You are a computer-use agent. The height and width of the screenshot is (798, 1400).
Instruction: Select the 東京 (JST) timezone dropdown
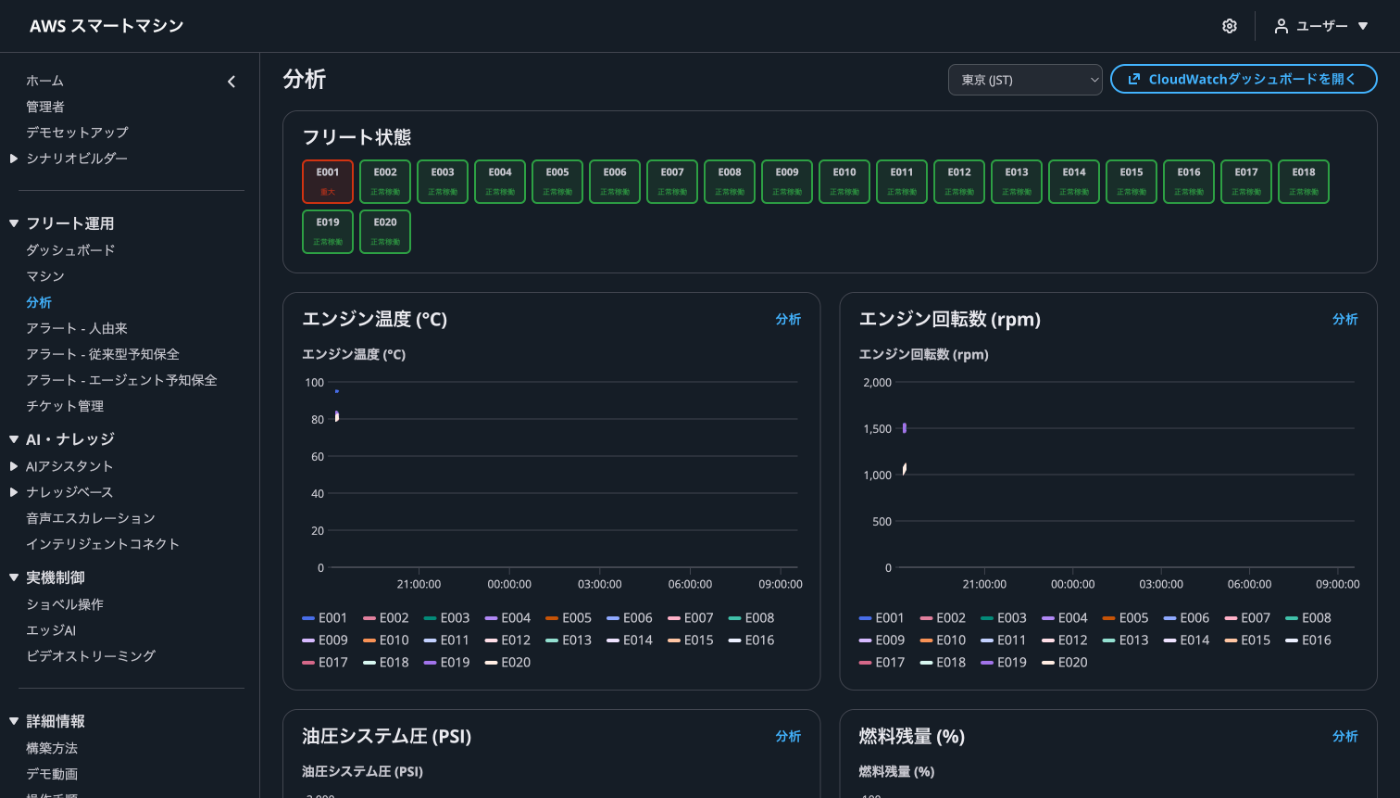click(1025, 80)
